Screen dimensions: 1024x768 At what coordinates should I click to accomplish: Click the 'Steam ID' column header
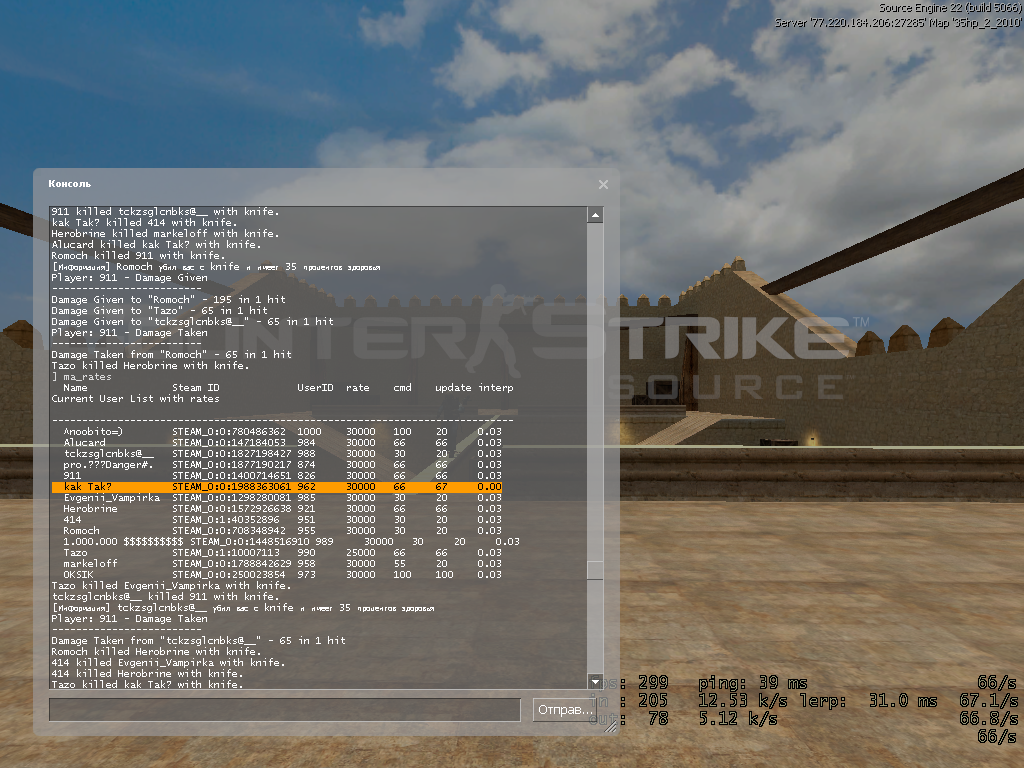tap(196, 388)
